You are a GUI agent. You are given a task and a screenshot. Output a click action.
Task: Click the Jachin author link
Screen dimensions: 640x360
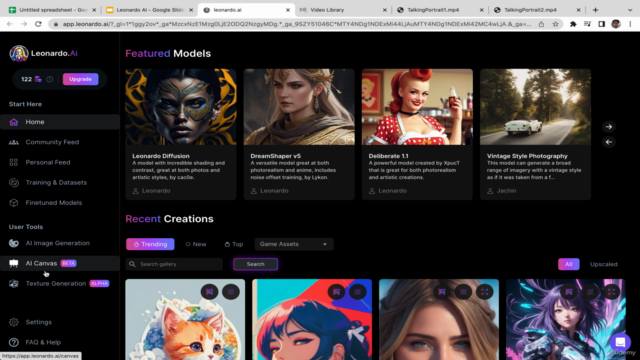pyautogui.click(x=506, y=191)
